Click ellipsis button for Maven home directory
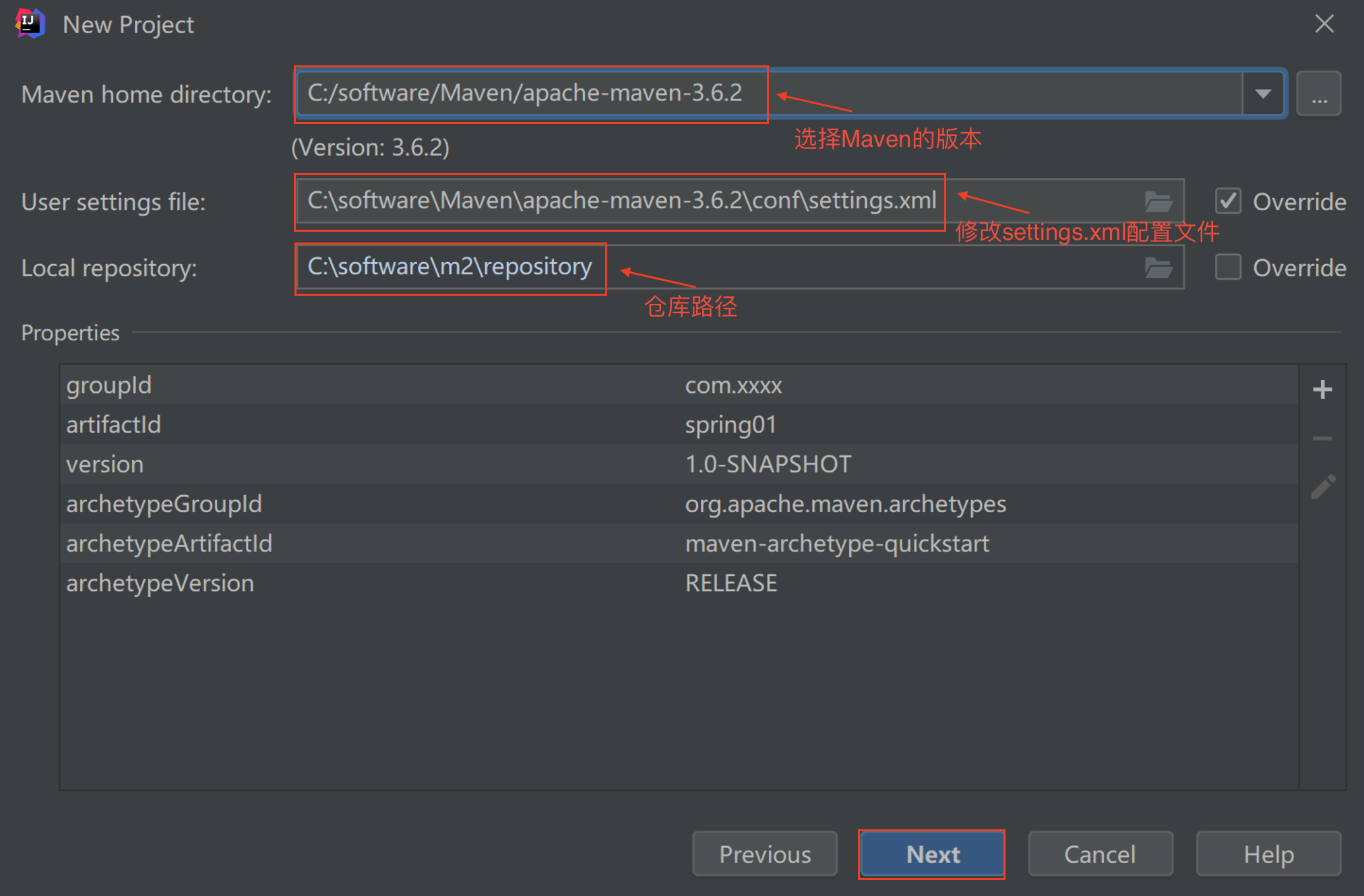 tap(1319, 94)
